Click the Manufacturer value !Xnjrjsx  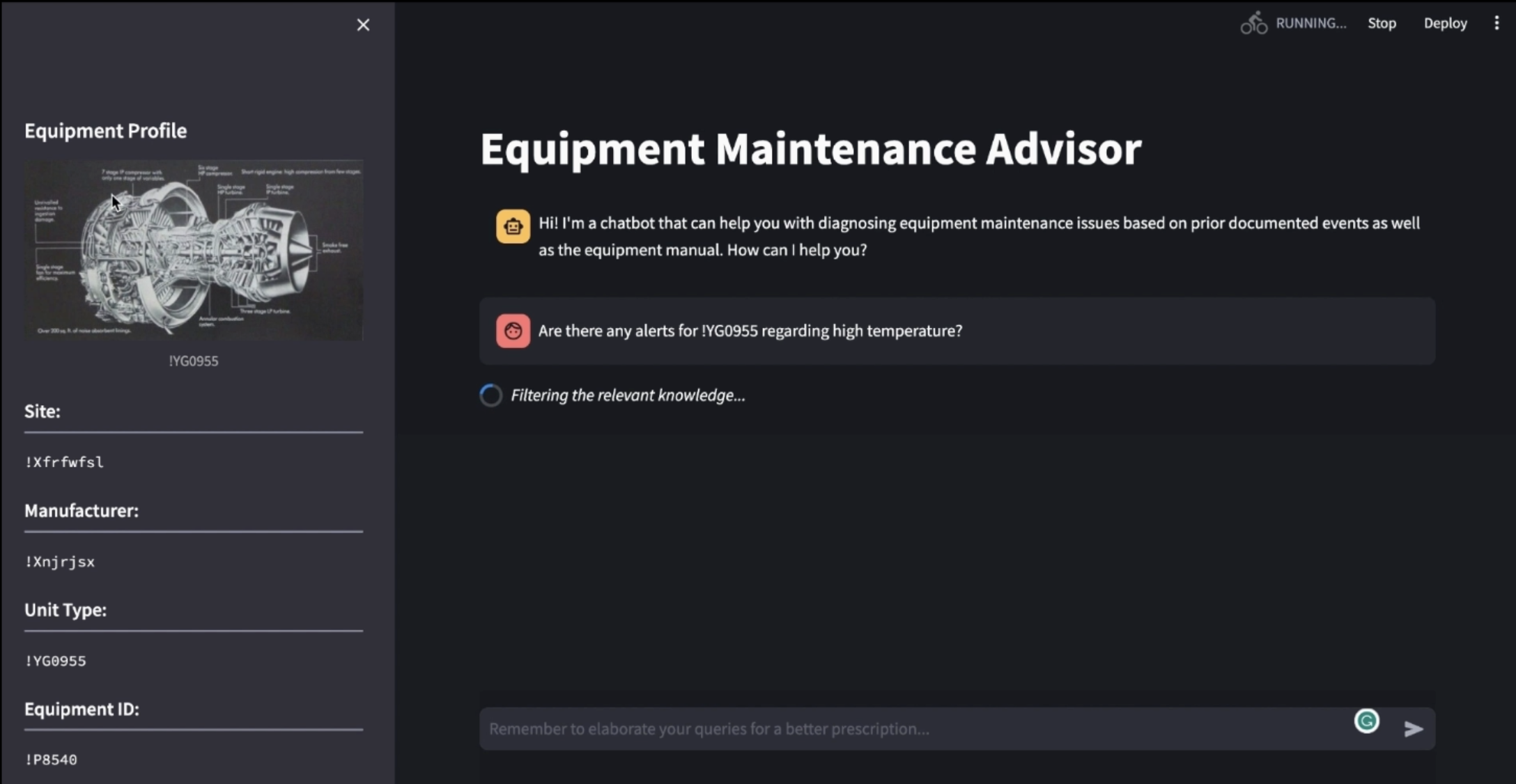[x=60, y=562]
